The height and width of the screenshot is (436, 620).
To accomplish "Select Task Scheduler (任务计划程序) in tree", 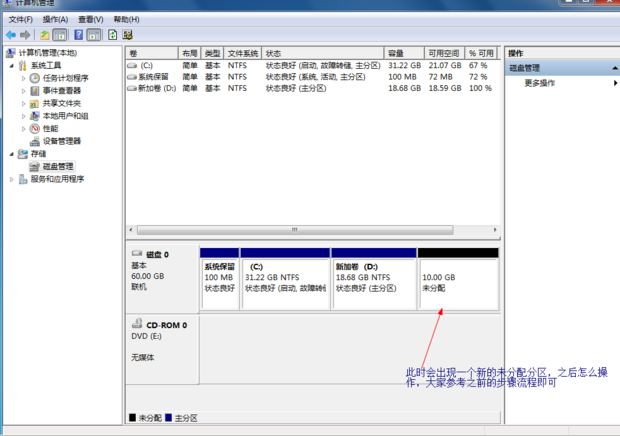I will (64, 78).
